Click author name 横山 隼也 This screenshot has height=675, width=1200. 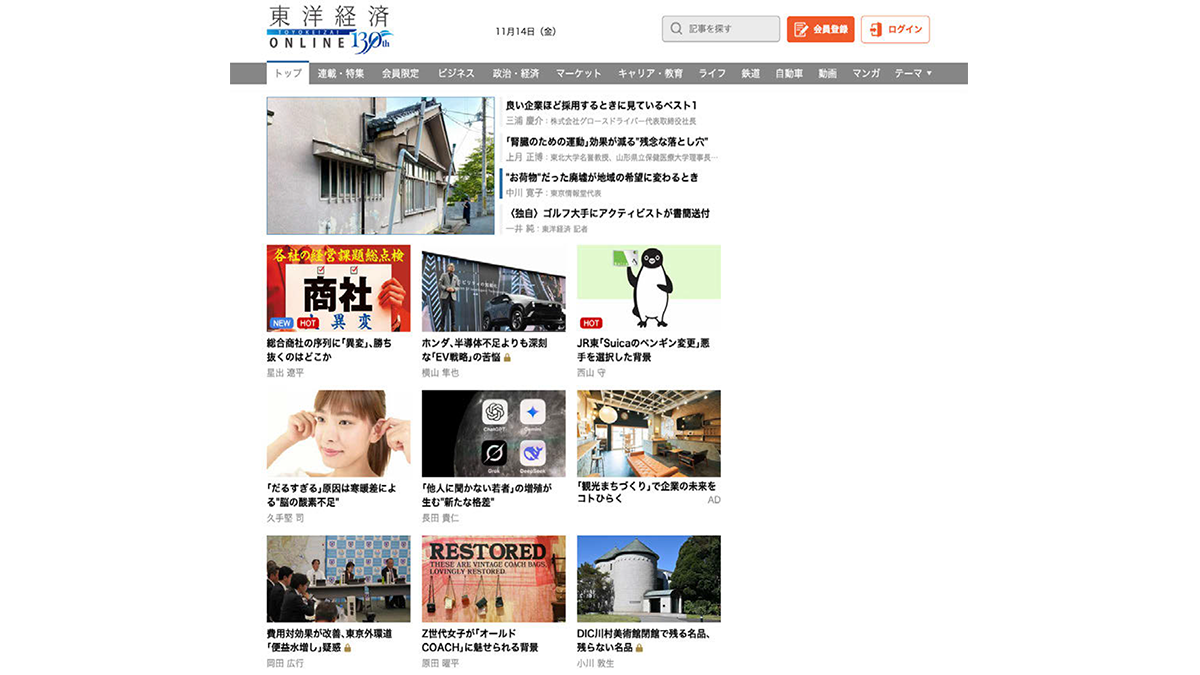(440, 373)
